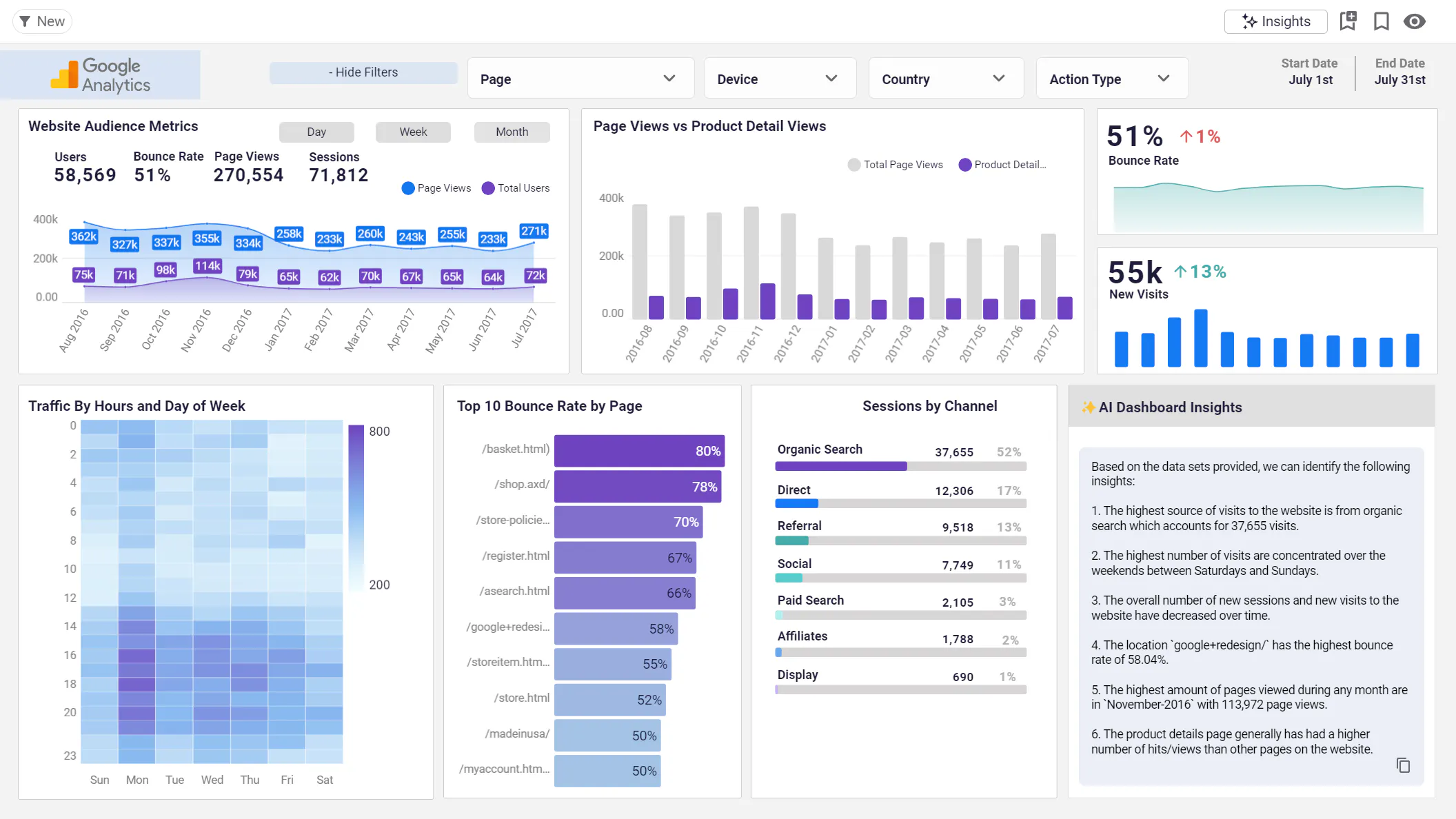The image size is (1456, 819).
Task: Click the Hide Filters button
Action: 363,72
